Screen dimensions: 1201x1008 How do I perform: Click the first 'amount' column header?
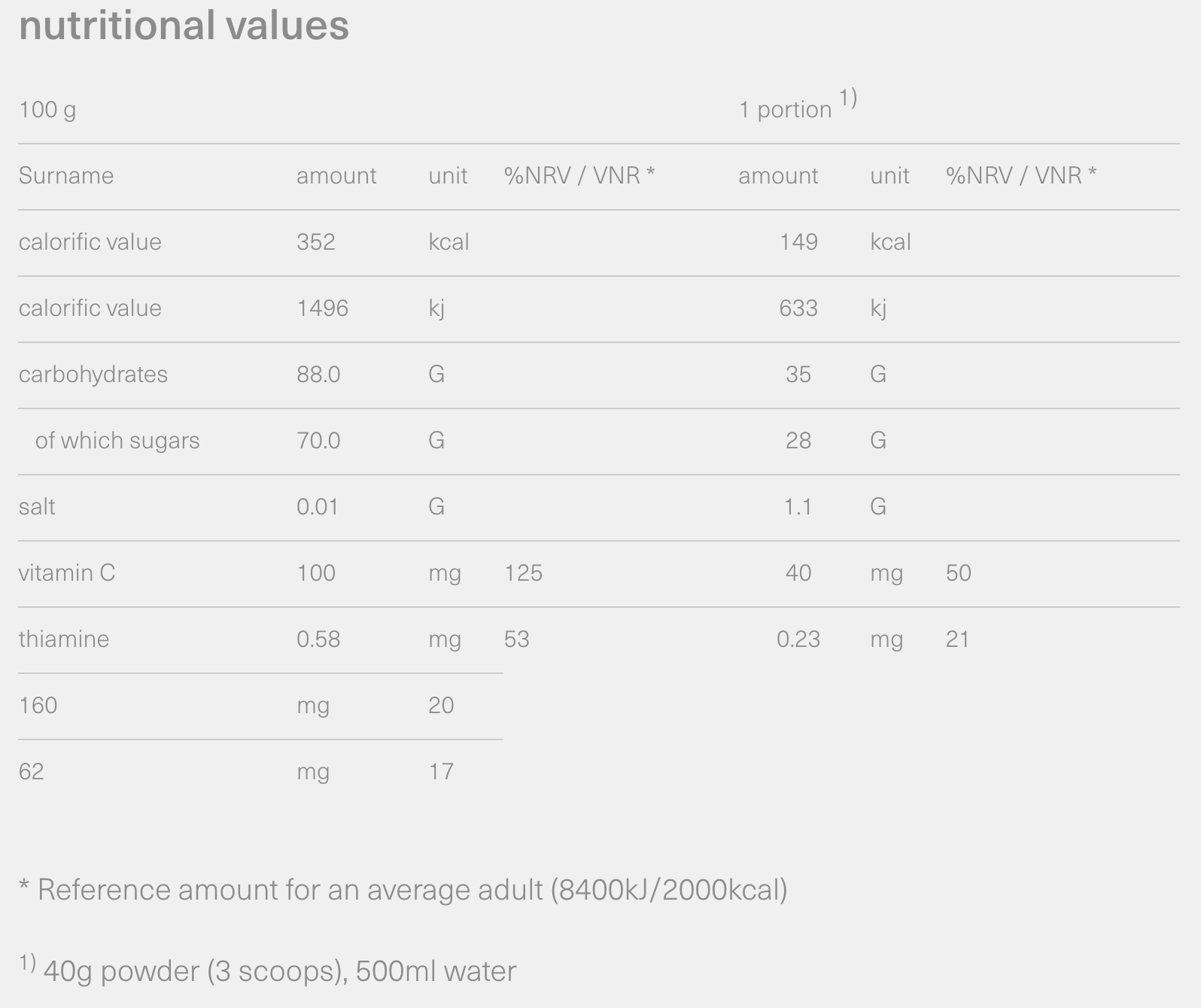[x=336, y=176]
